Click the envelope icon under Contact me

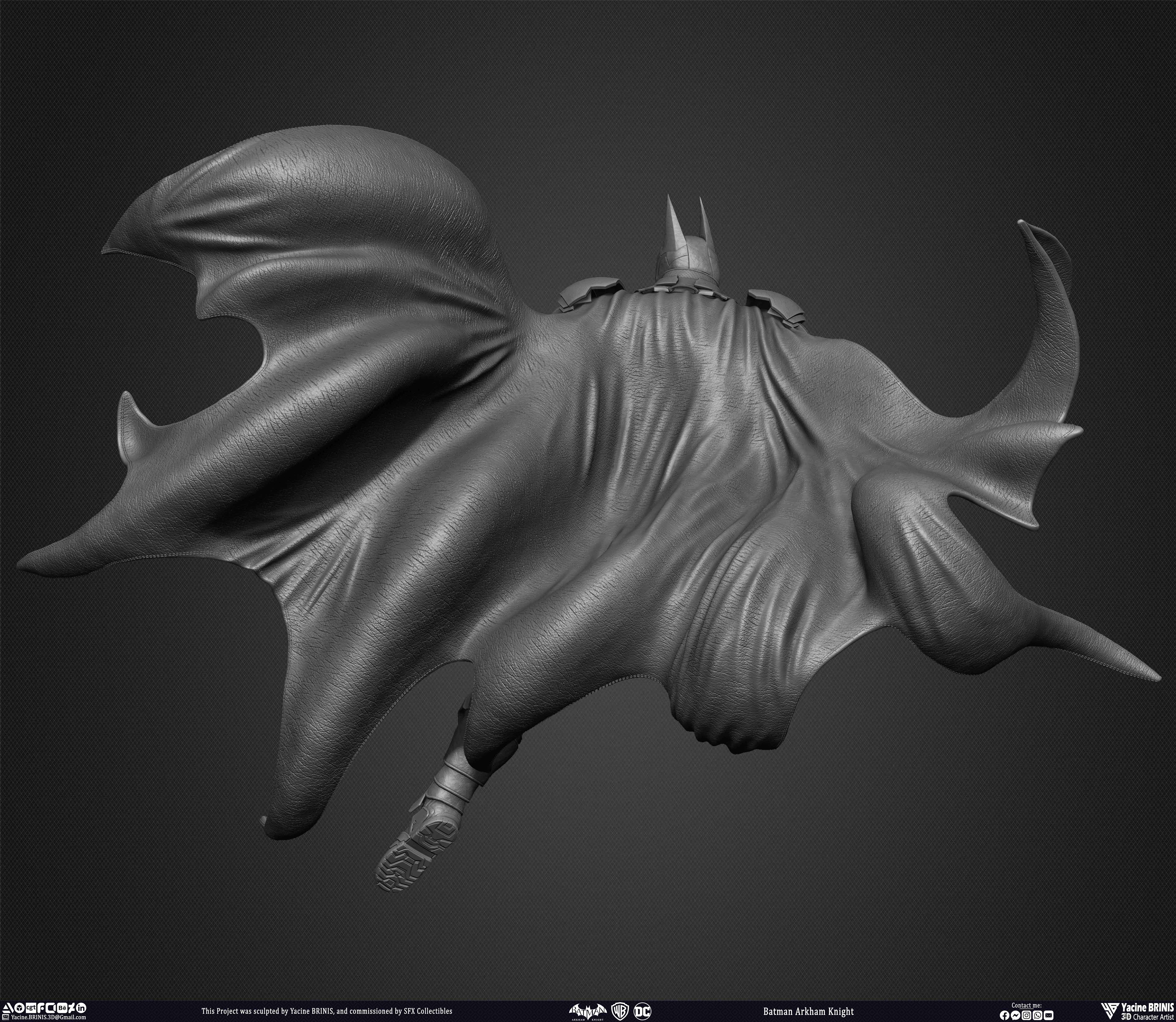coord(1049,1015)
